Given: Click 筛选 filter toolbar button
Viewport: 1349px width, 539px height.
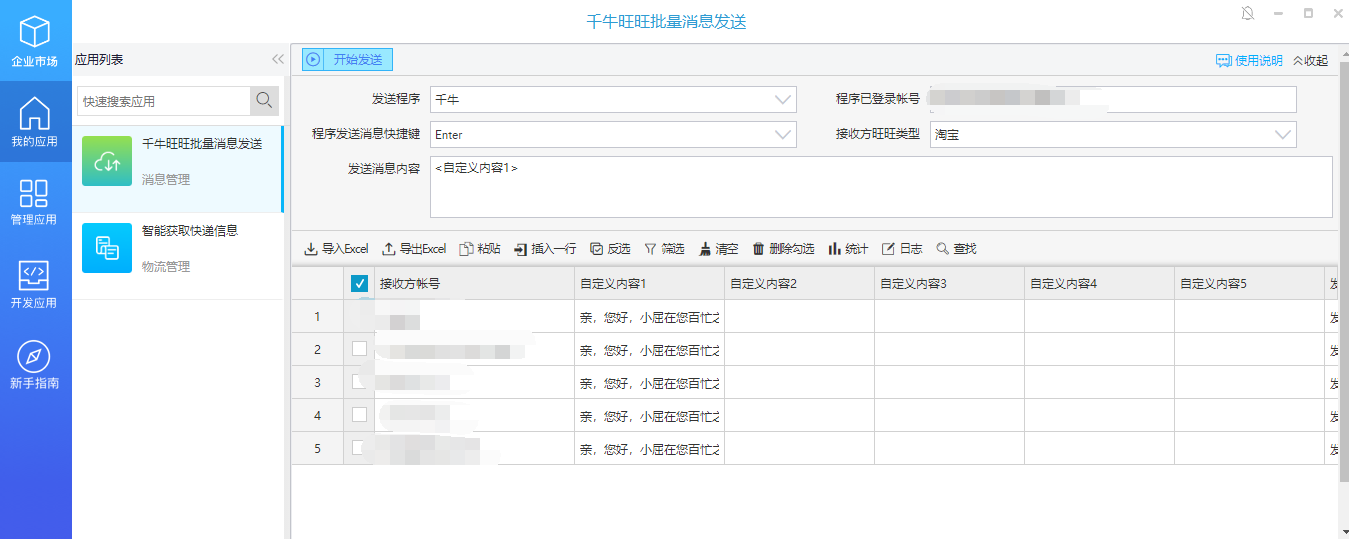Looking at the screenshot, I should point(664,249).
